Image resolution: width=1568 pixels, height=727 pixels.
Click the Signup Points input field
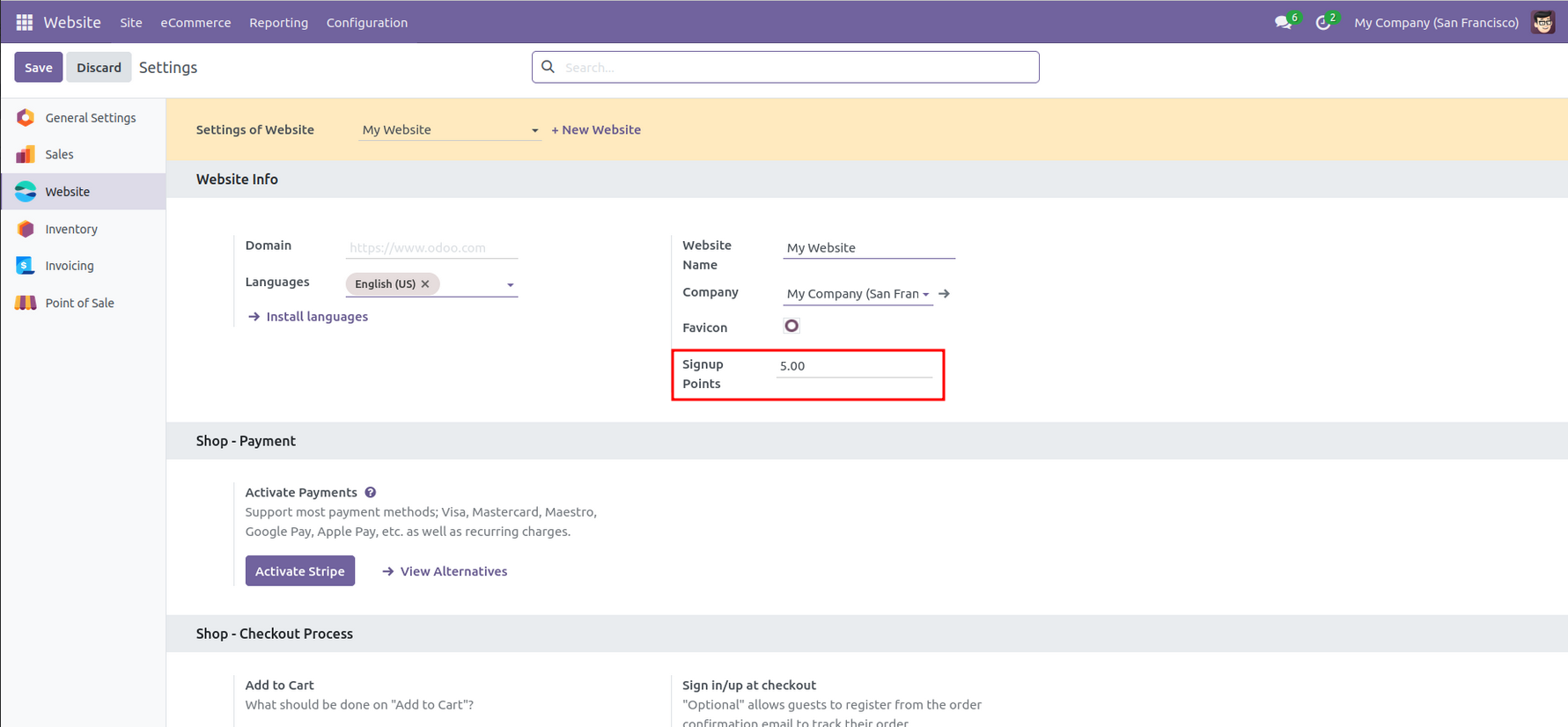853,366
